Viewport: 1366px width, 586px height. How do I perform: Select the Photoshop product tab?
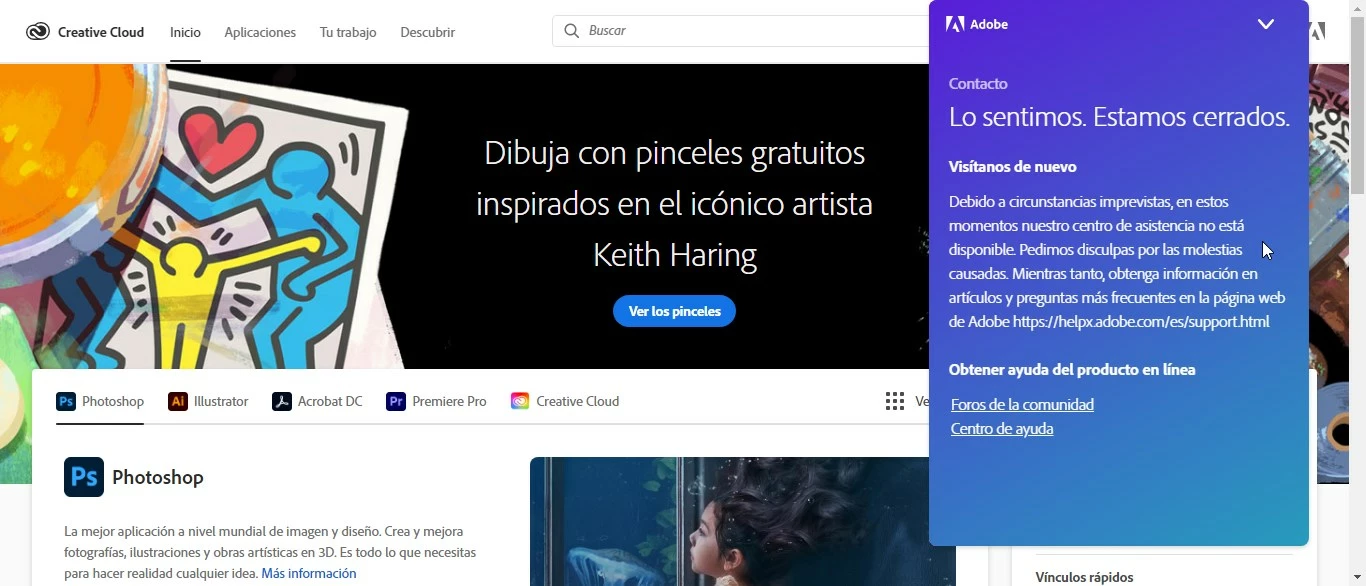tap(100, 401)
